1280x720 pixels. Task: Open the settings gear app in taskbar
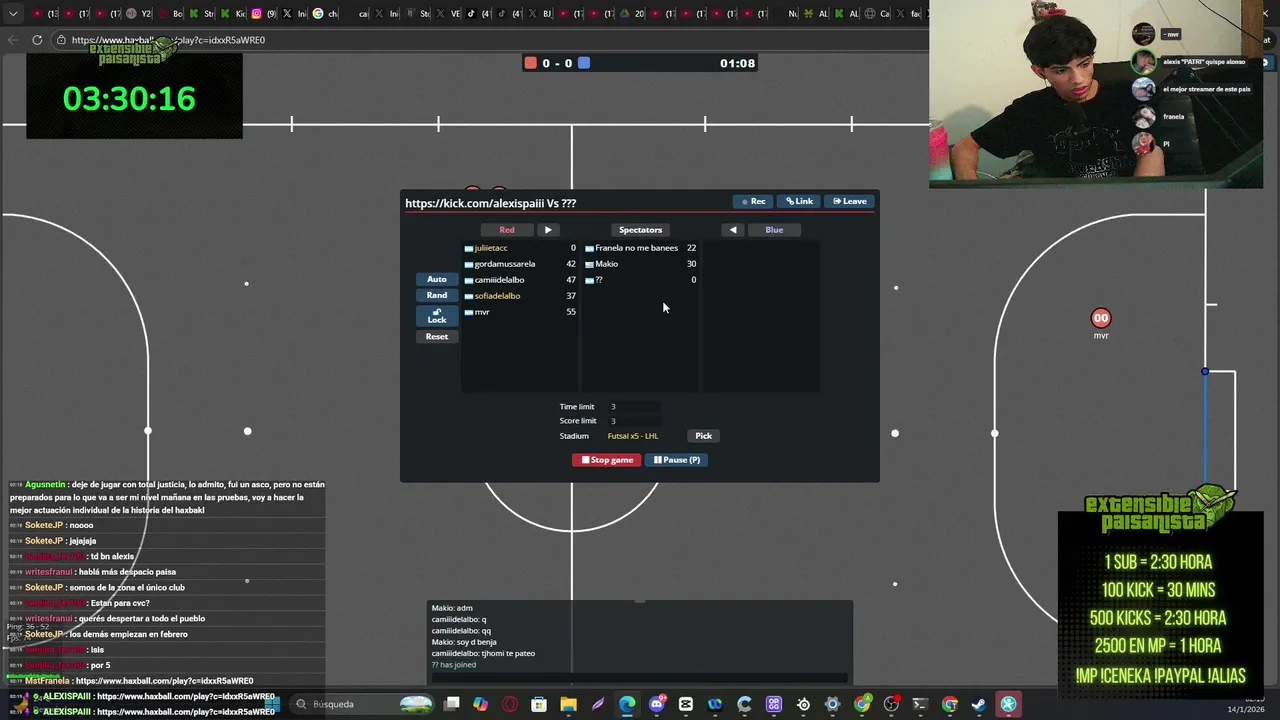(x=832, y=704)
